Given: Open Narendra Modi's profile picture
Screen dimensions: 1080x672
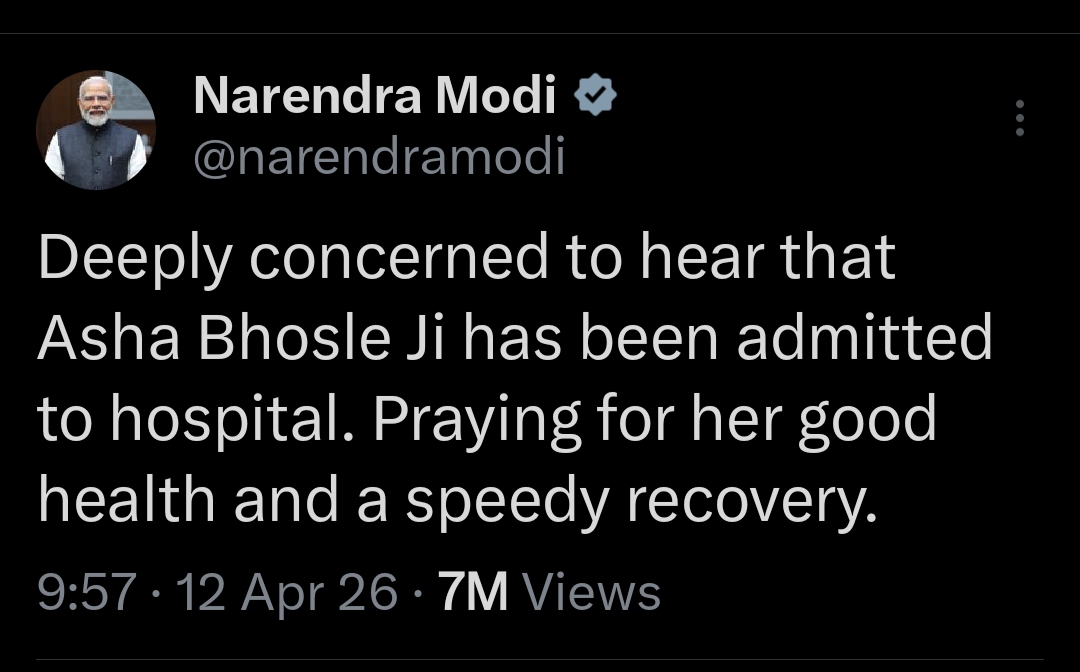Looking at the screenshot, I should (x=96, y=130).
